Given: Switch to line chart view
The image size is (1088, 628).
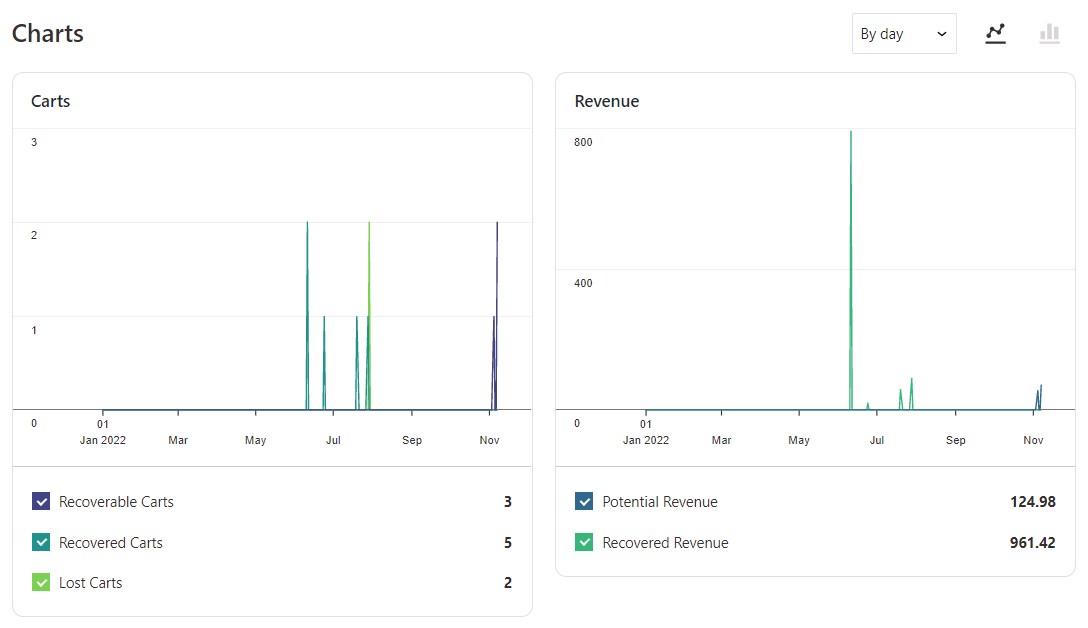Looking at the screenshot, I should tap(996, 33).
